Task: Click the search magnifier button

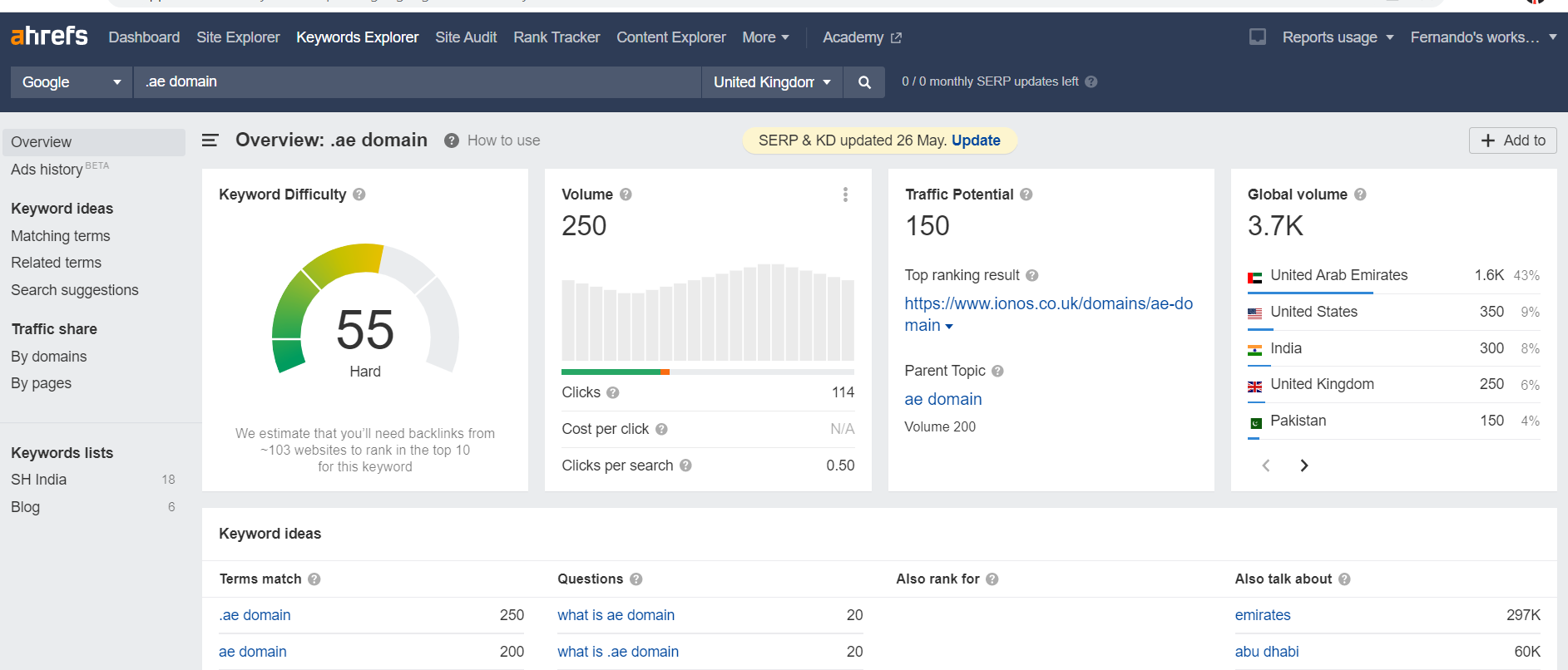Action: tap(864, 82)
